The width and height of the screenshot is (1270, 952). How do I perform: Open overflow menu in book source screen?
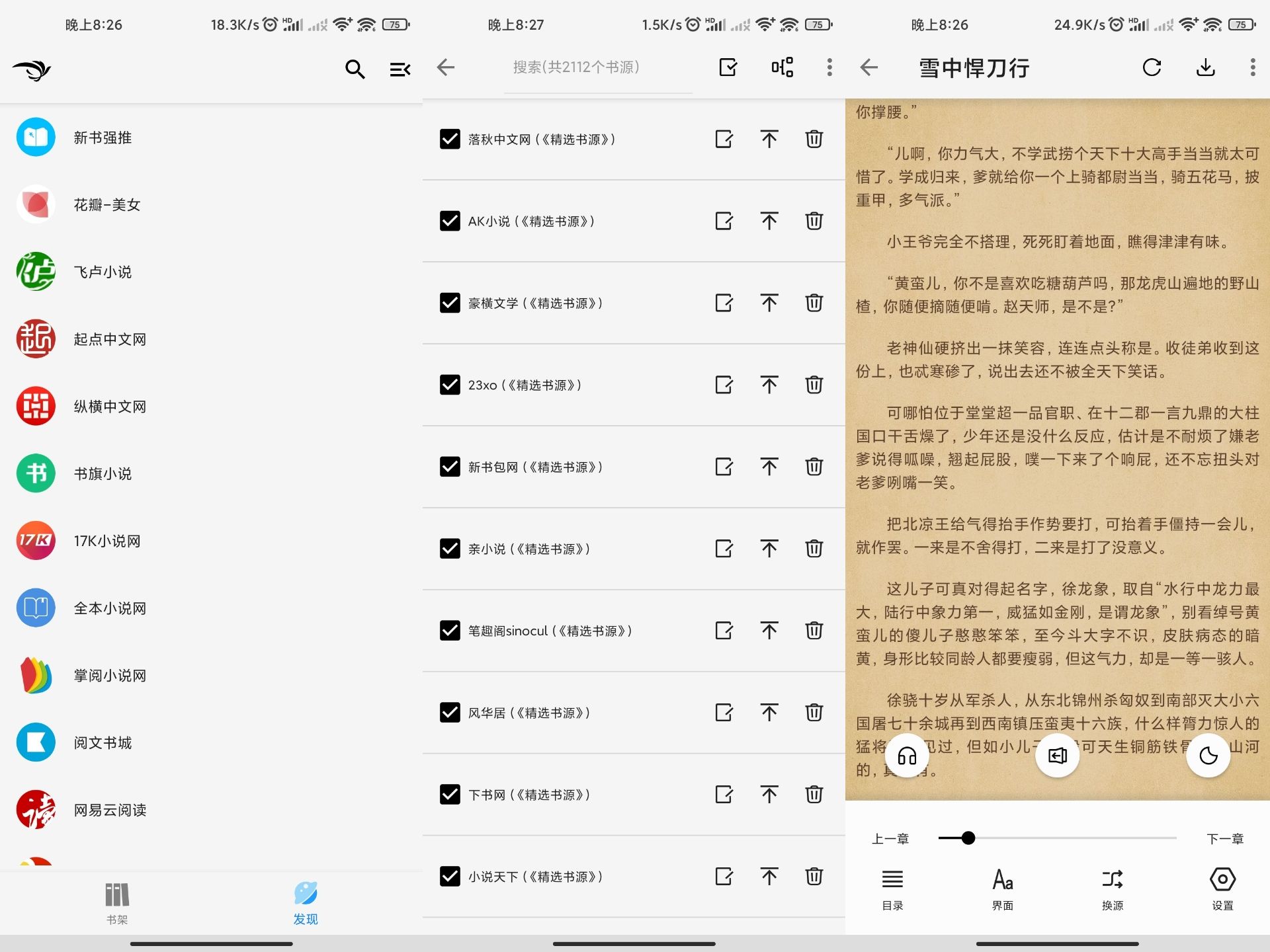tap(829, 67)
